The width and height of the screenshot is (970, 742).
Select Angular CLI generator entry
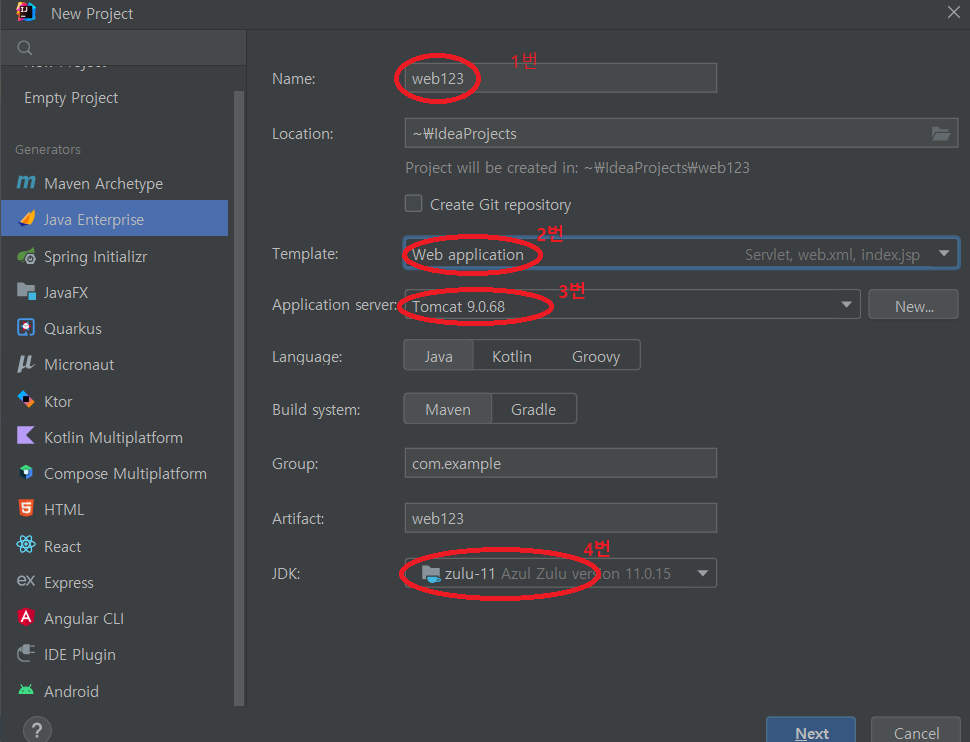tap(114, 618)
